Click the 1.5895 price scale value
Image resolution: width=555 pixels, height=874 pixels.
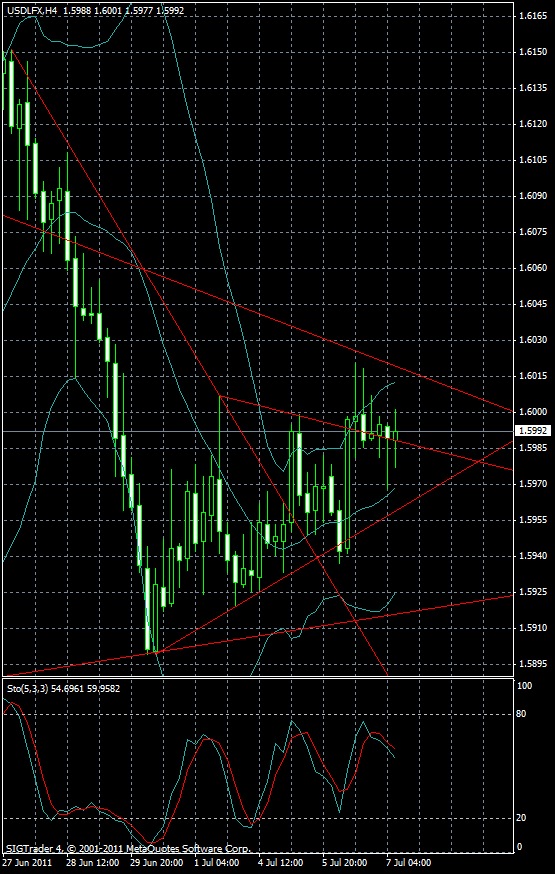532,664
